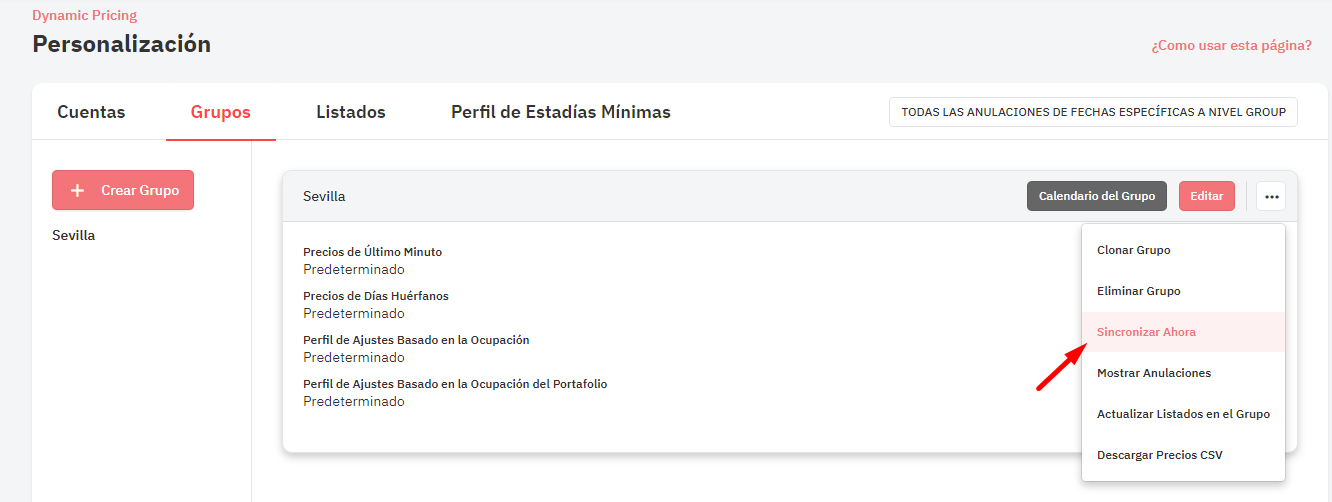Viewport: 1332px width, 502px height.
Task: Go to Perfil de Estadías Mínimas tab
Action: (561, 112)
